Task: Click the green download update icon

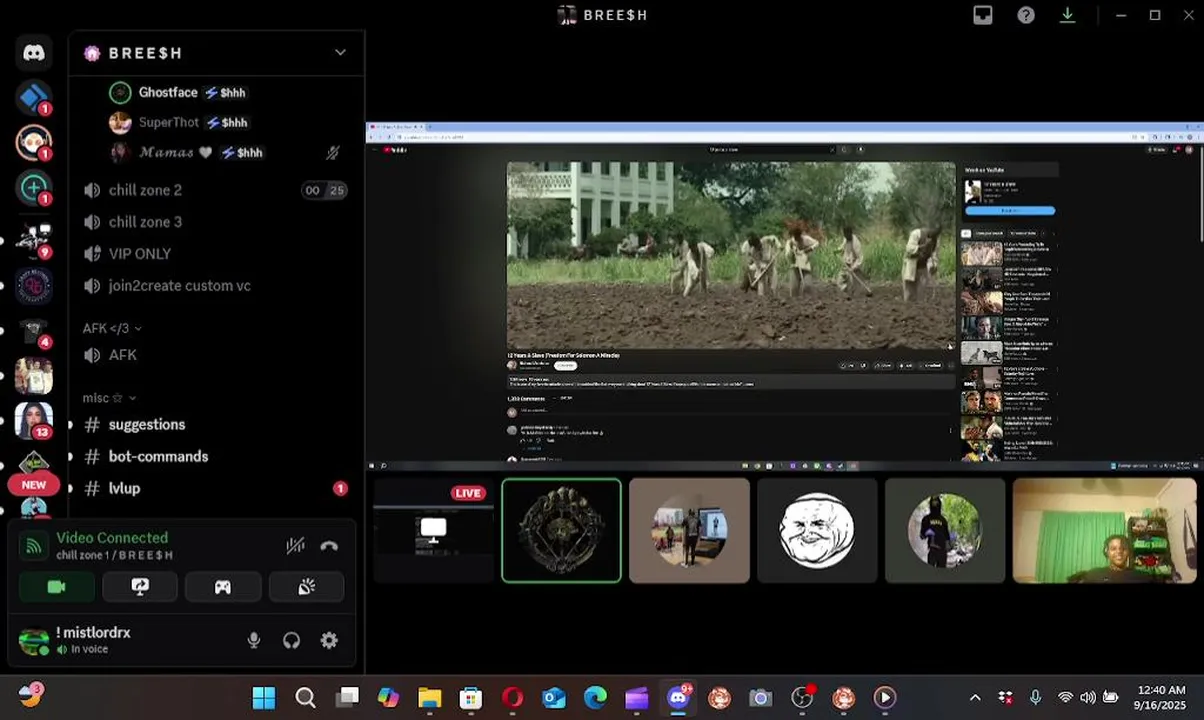Action: click(x=1068, y=15)
